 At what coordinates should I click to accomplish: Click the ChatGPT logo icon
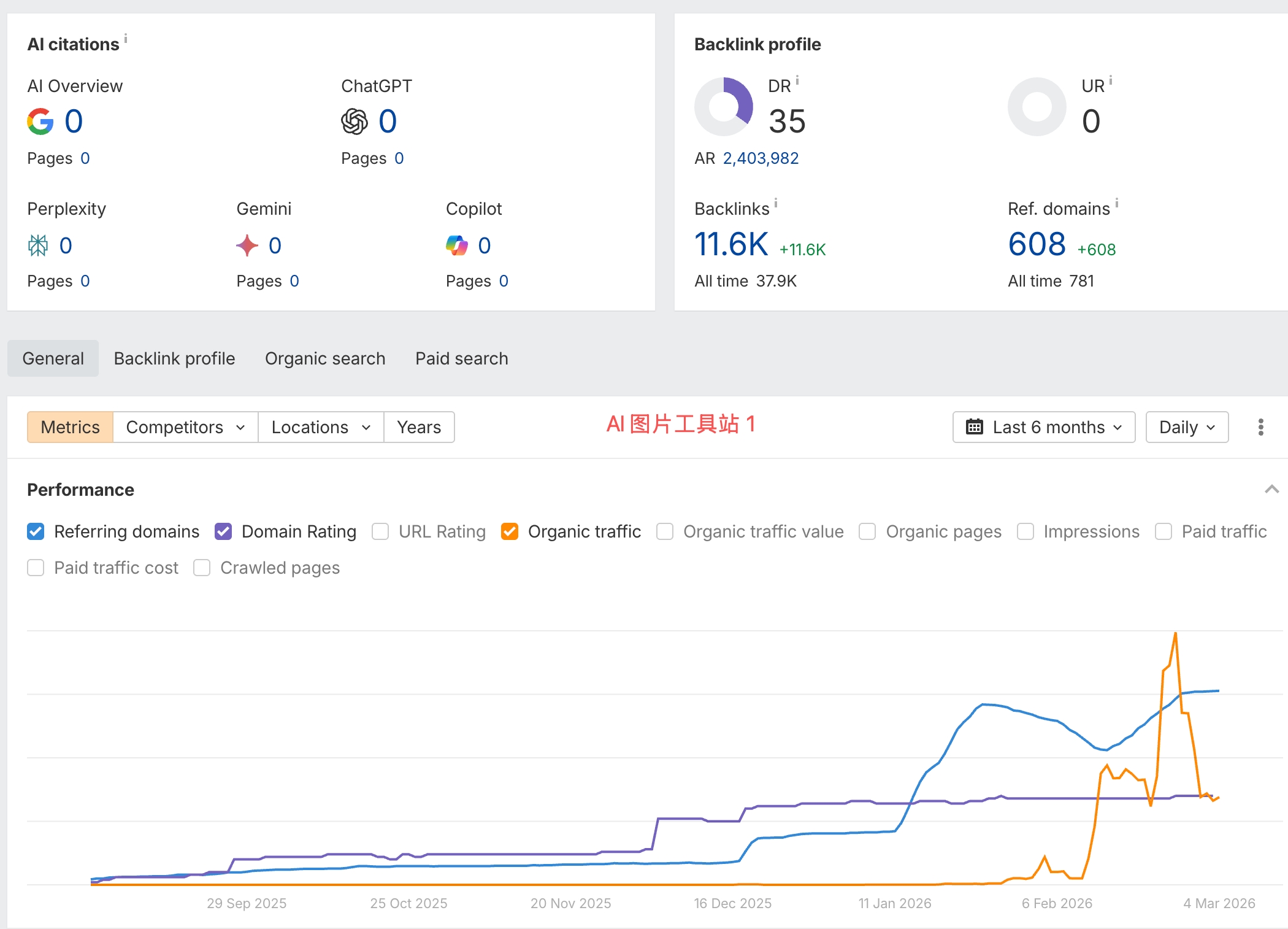click(x=353, y=120)
